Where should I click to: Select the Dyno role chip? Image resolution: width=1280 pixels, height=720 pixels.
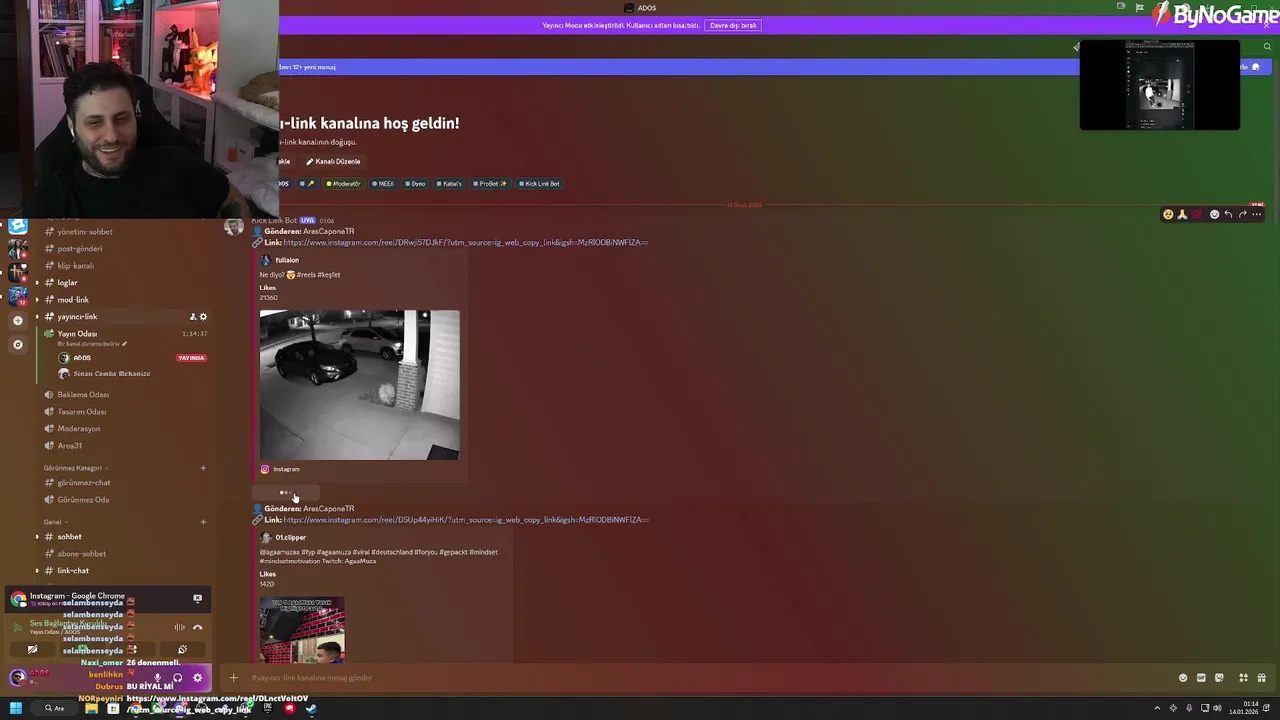[x=415, y=184]
